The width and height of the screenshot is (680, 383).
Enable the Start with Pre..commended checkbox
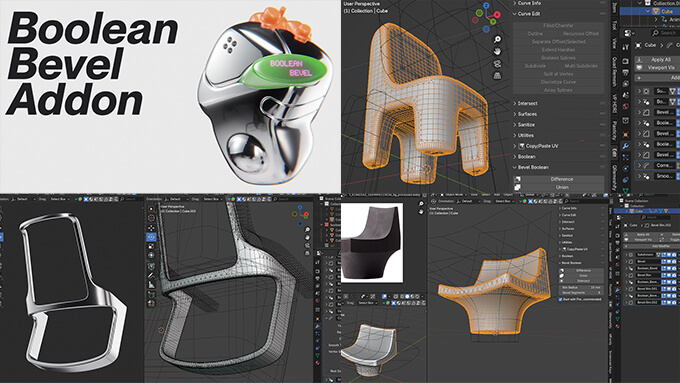(x=560, y=299)
